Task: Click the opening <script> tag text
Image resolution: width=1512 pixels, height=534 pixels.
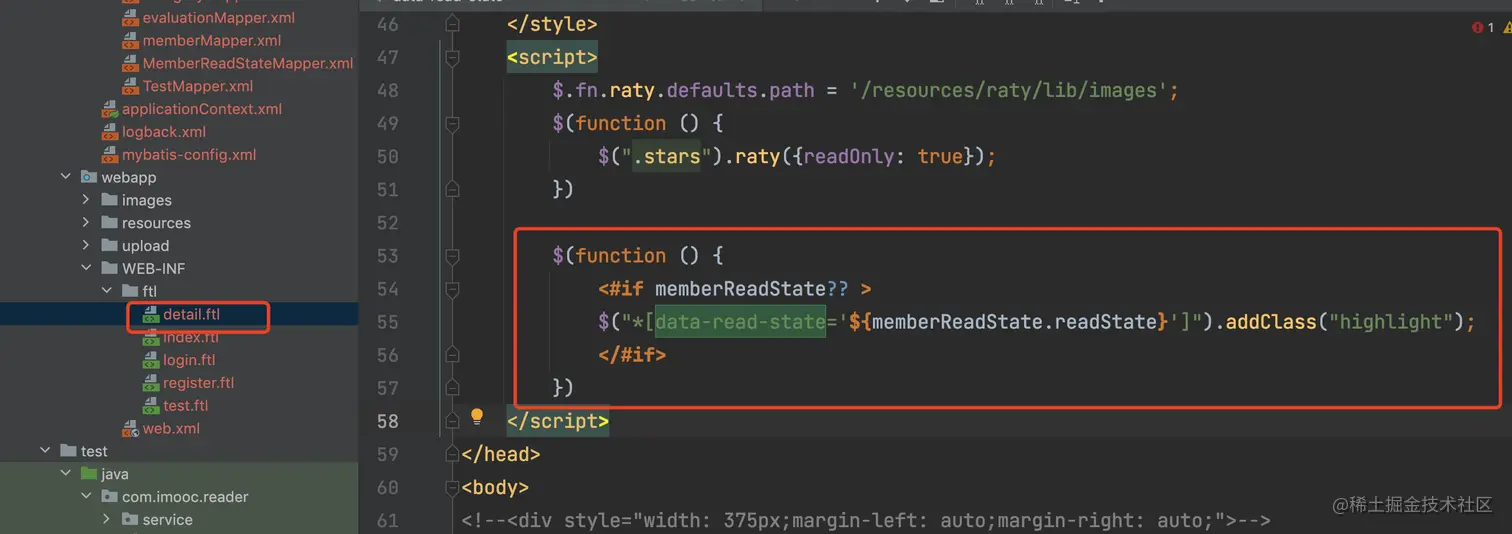Action: pyautogui.click(x=552, y=58)
